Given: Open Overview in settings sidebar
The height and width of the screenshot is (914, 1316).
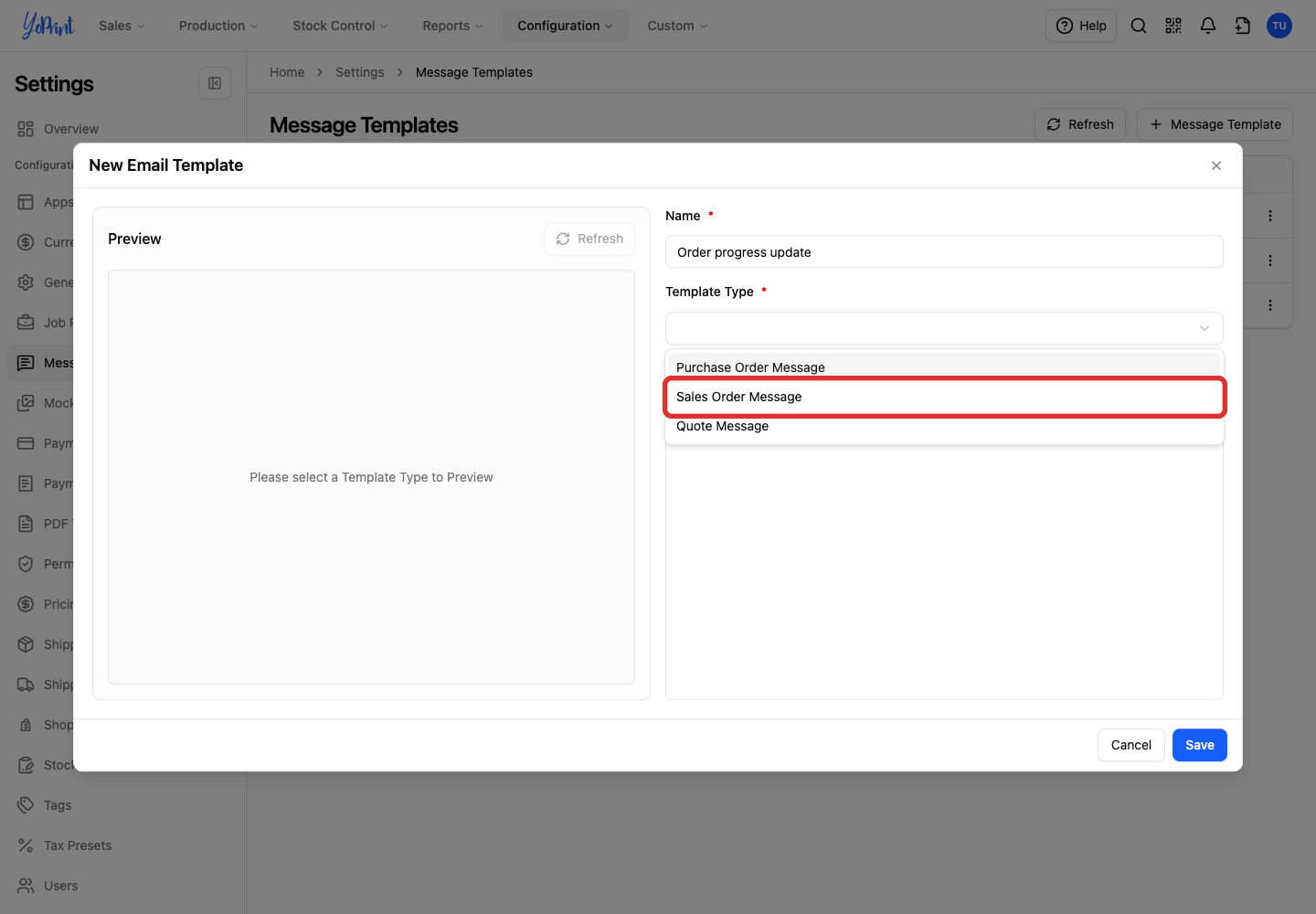Looking at the screenshot, I should pyautogui.click(x=71, y=129).
